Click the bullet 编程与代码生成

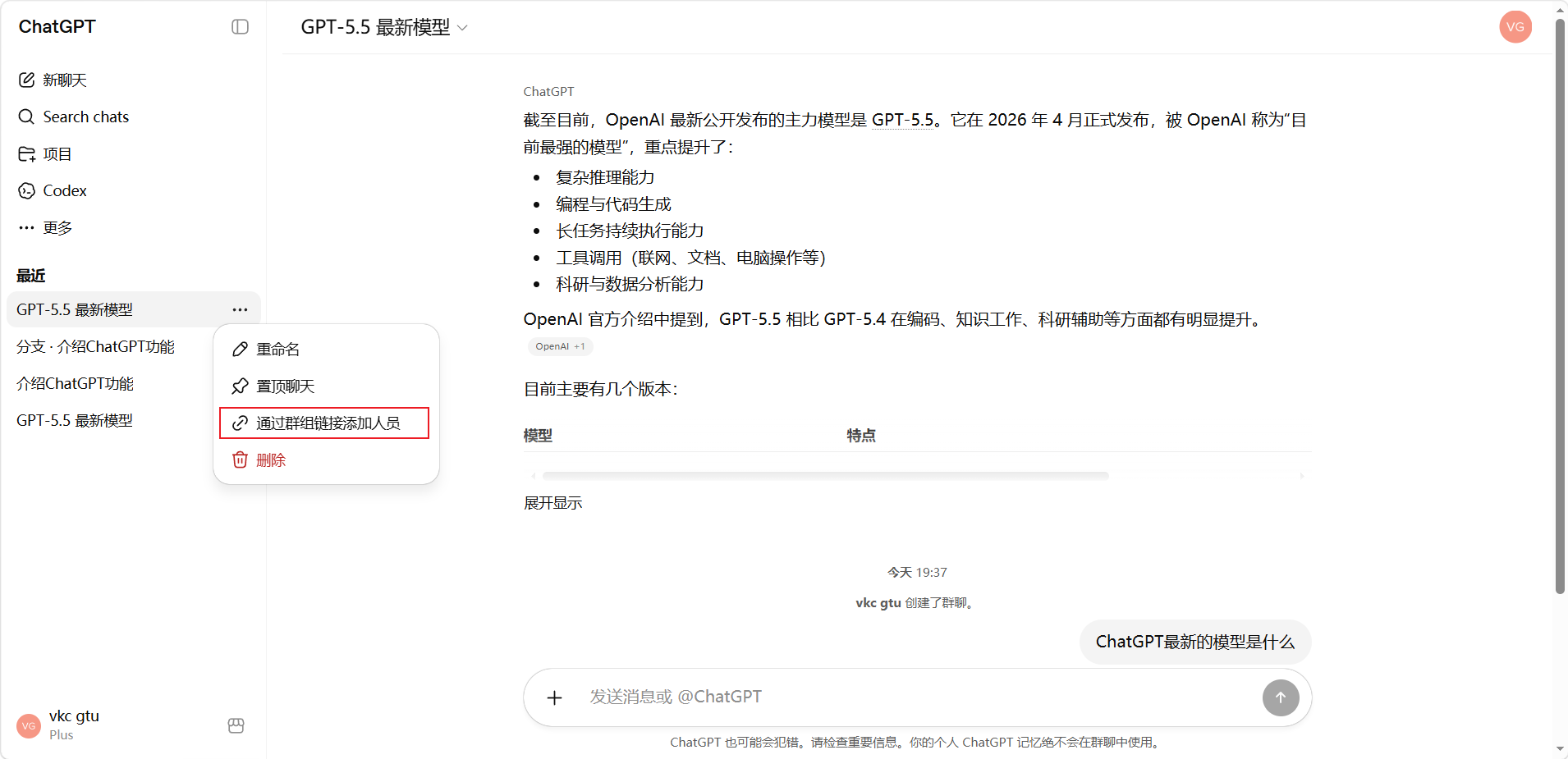(613, 204)
